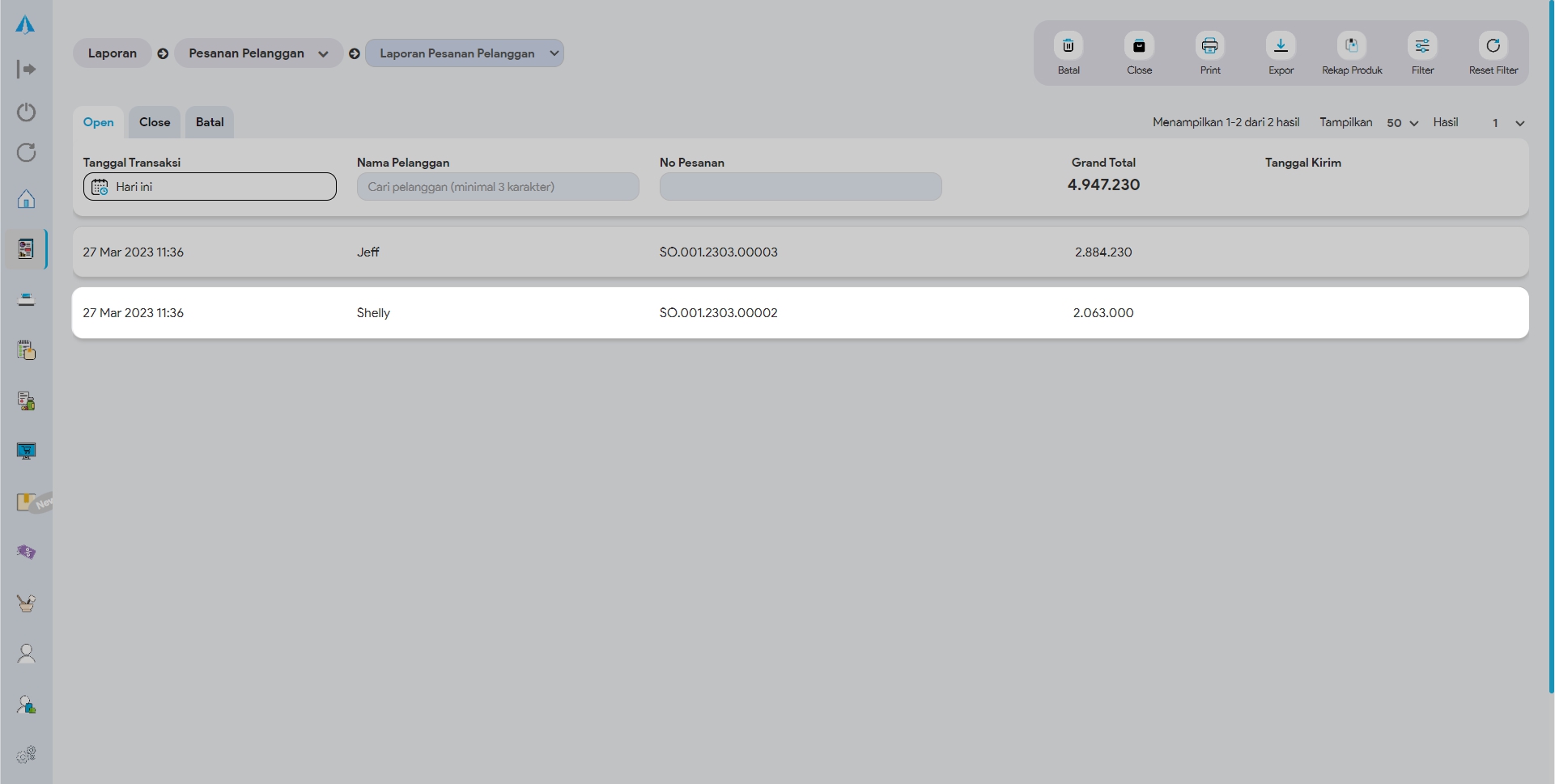Export the report with Expor icon
The height and width of the screenshot is (784, 1555).
coord(1281,46)
